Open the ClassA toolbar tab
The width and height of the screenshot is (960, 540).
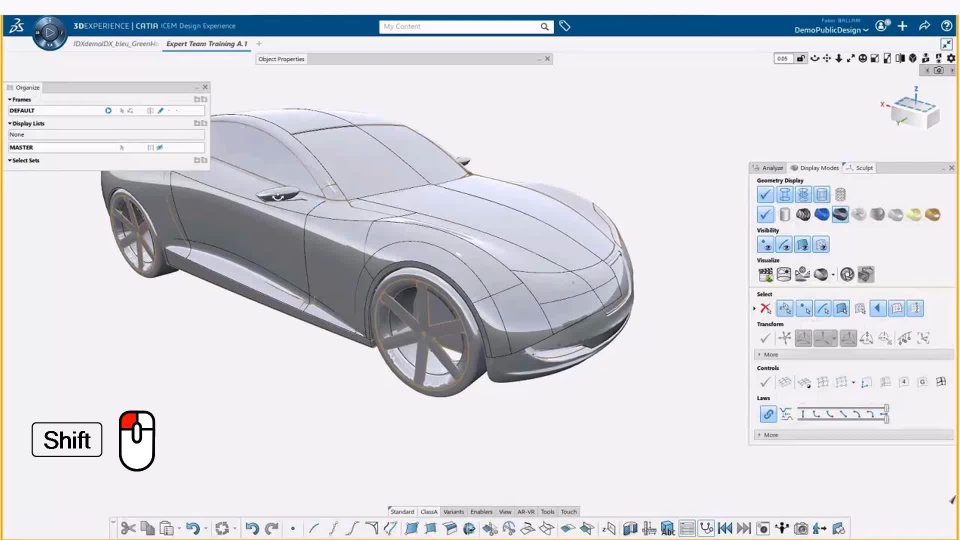pyautogui.click(x=429, y=512)
